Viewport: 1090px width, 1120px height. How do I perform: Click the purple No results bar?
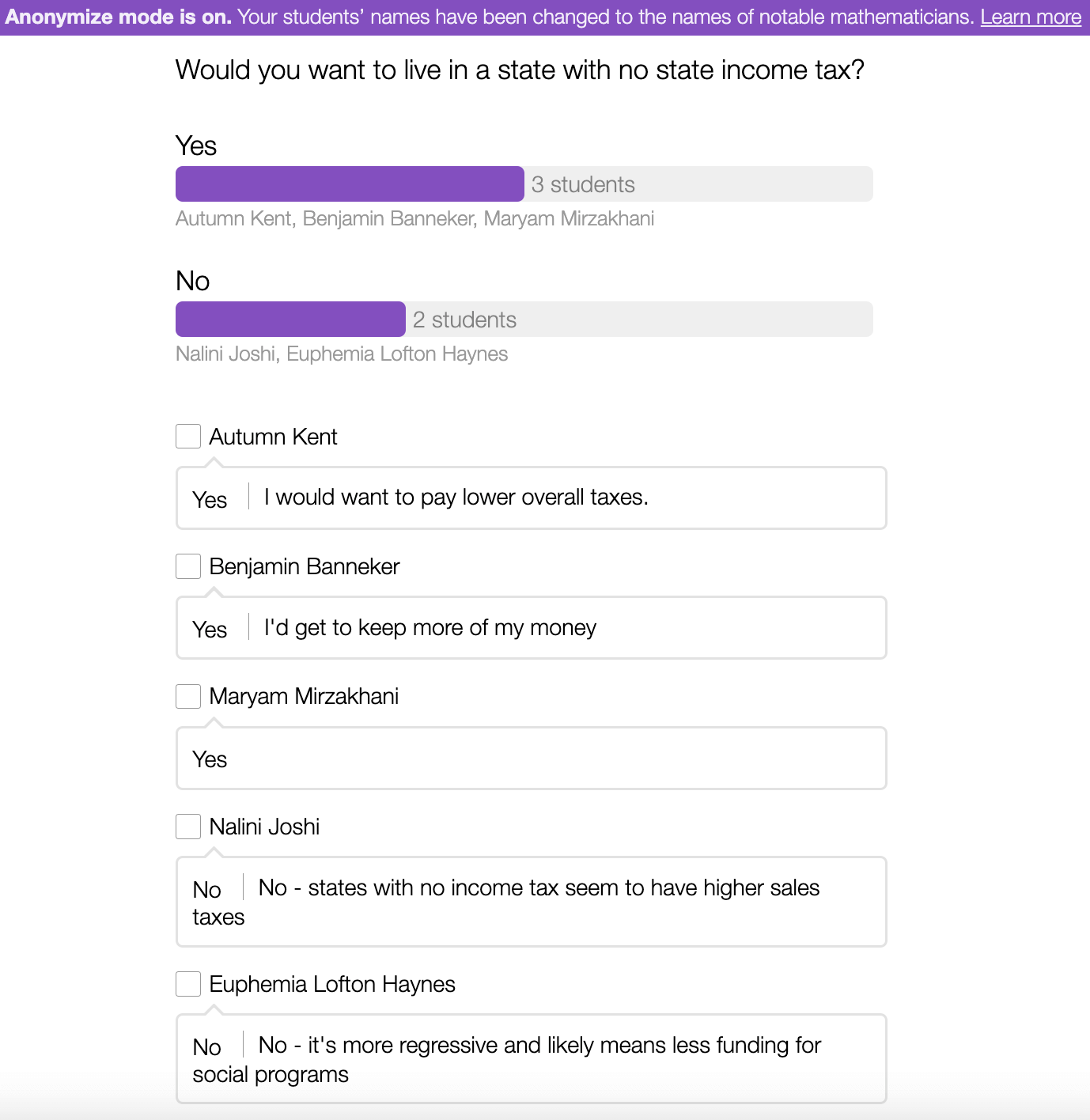290,319
